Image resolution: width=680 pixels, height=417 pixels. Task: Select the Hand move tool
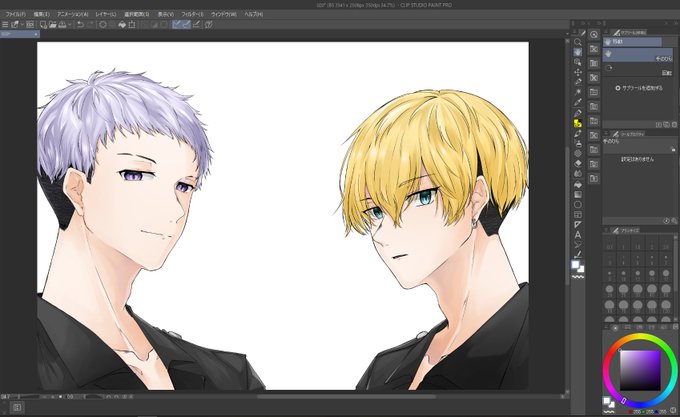(x=578, y=52)
